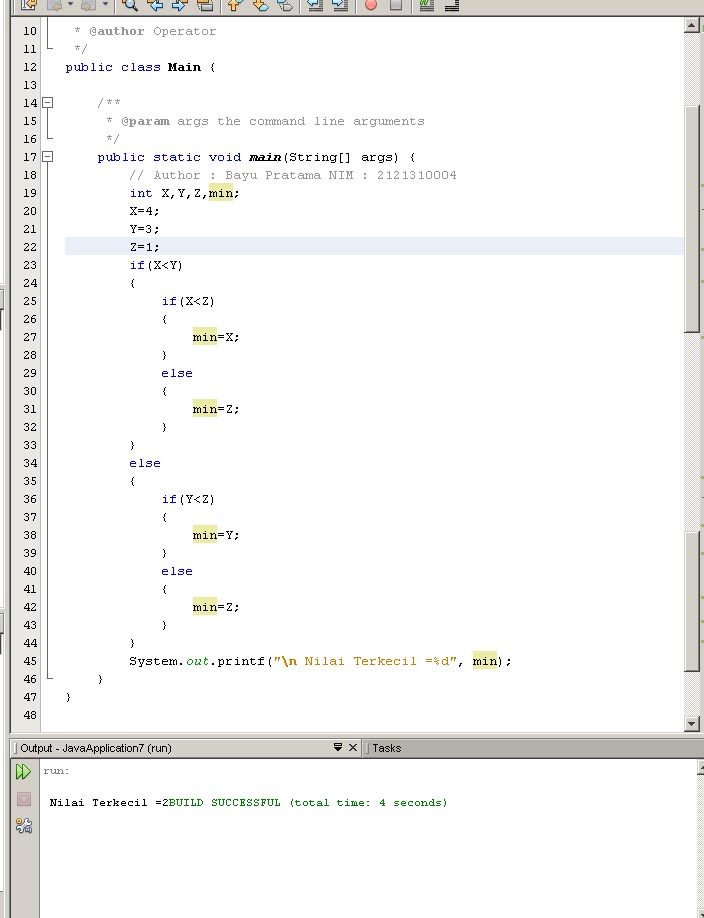The width and height of the screenshot is (704, 918).
Task: Click the 'else' keyword on line 40
Action: point(177,571)
